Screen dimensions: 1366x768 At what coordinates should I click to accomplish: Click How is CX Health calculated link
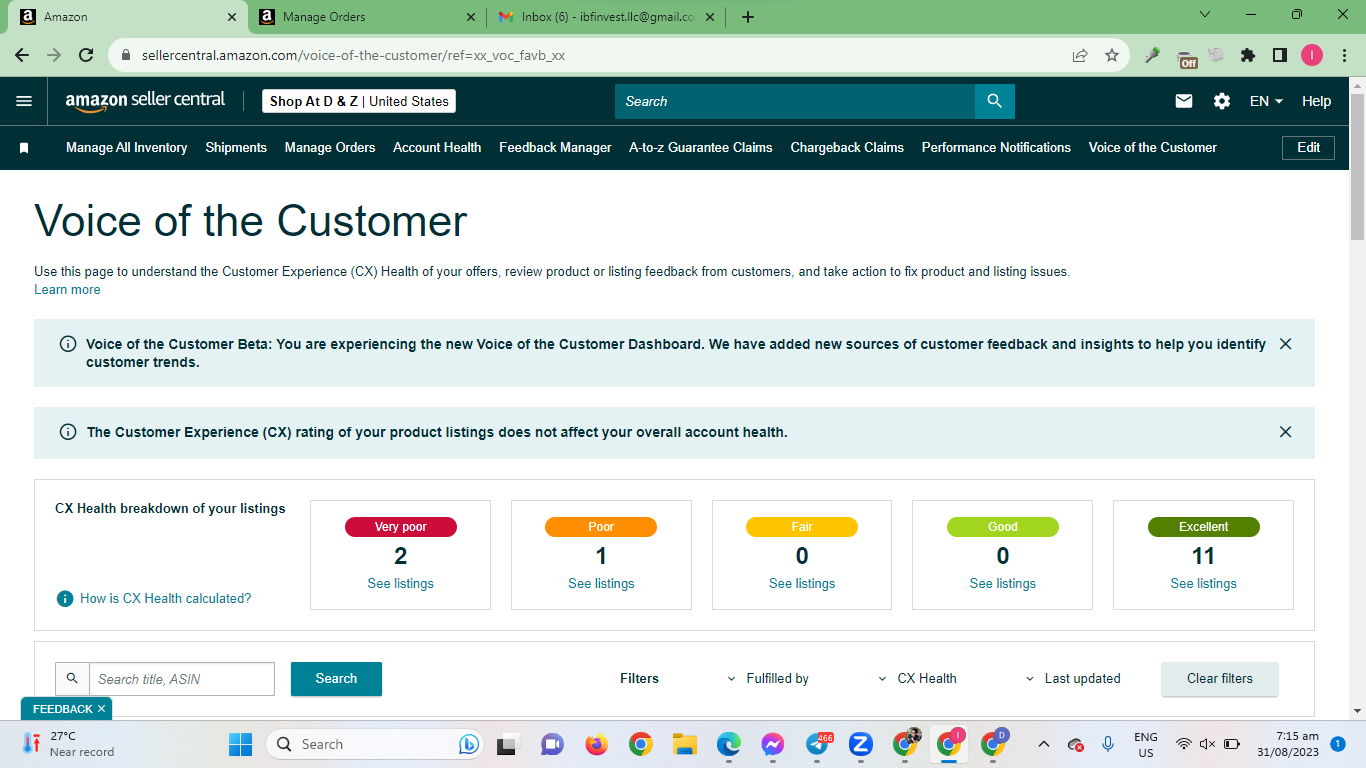[x=166, y=599]
